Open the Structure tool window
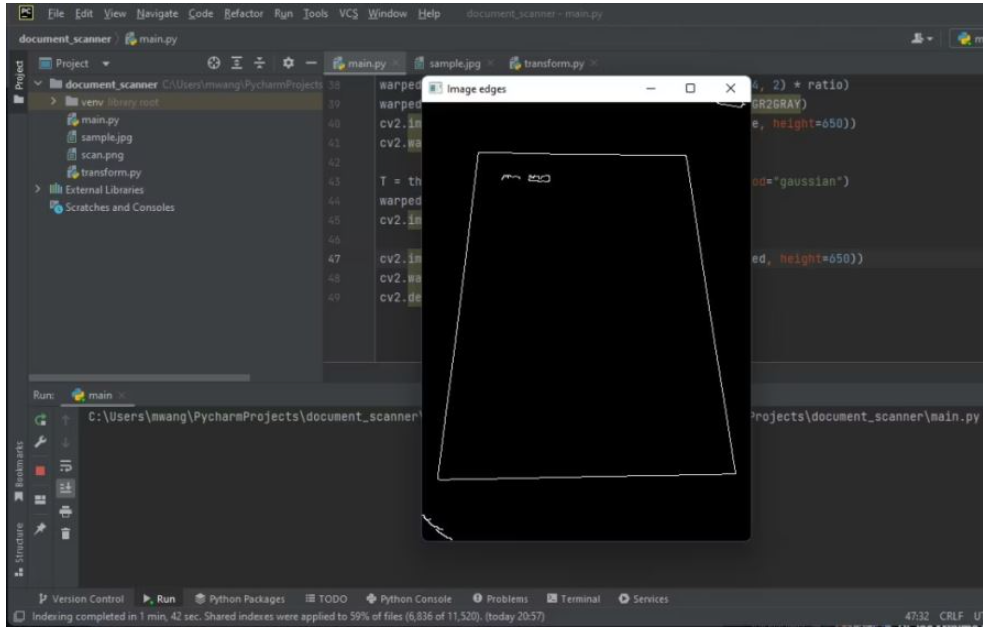 pyautogui.click(x=12, y=540)
